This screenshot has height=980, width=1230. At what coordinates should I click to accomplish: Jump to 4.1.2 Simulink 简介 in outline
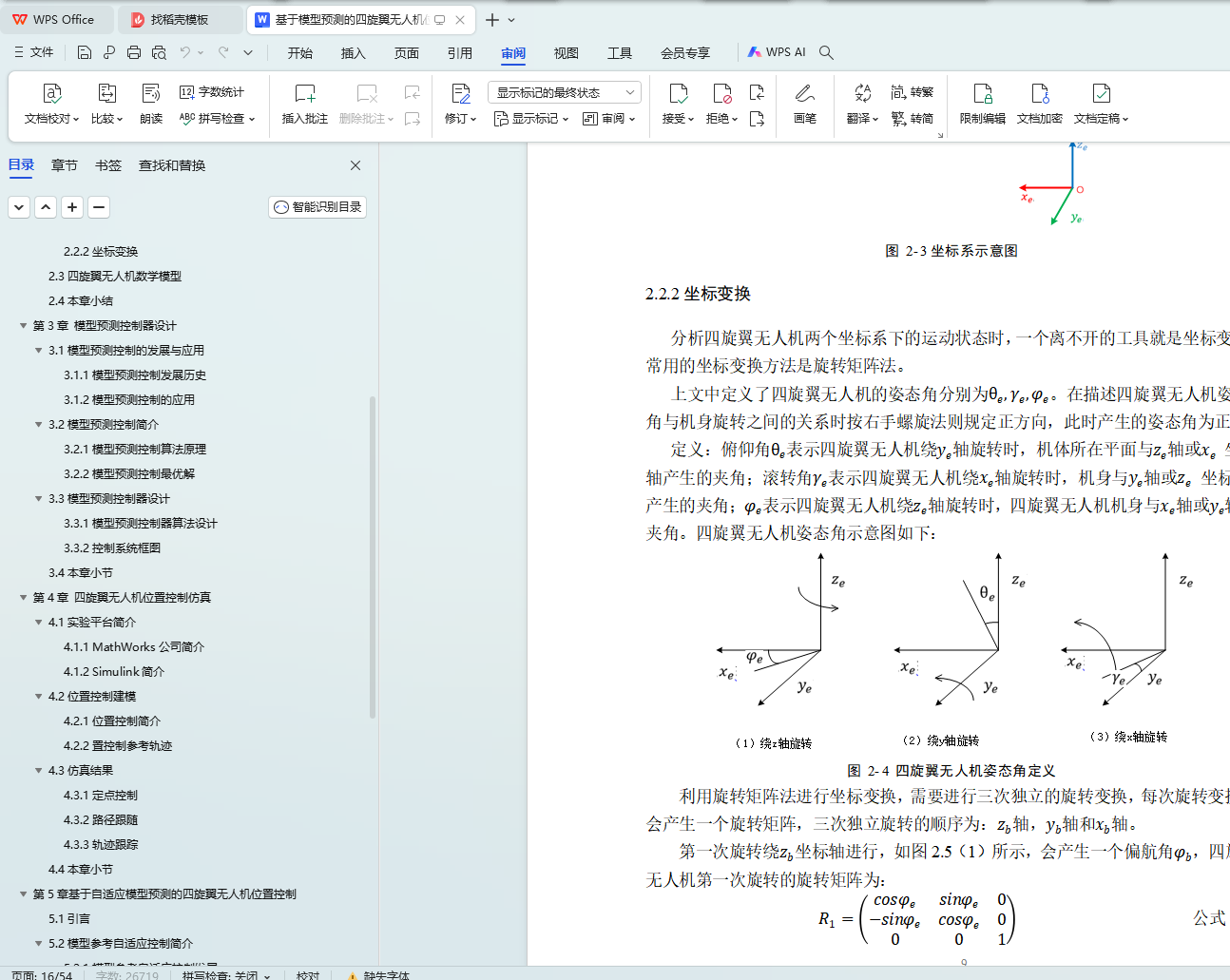tap(114, 671)
